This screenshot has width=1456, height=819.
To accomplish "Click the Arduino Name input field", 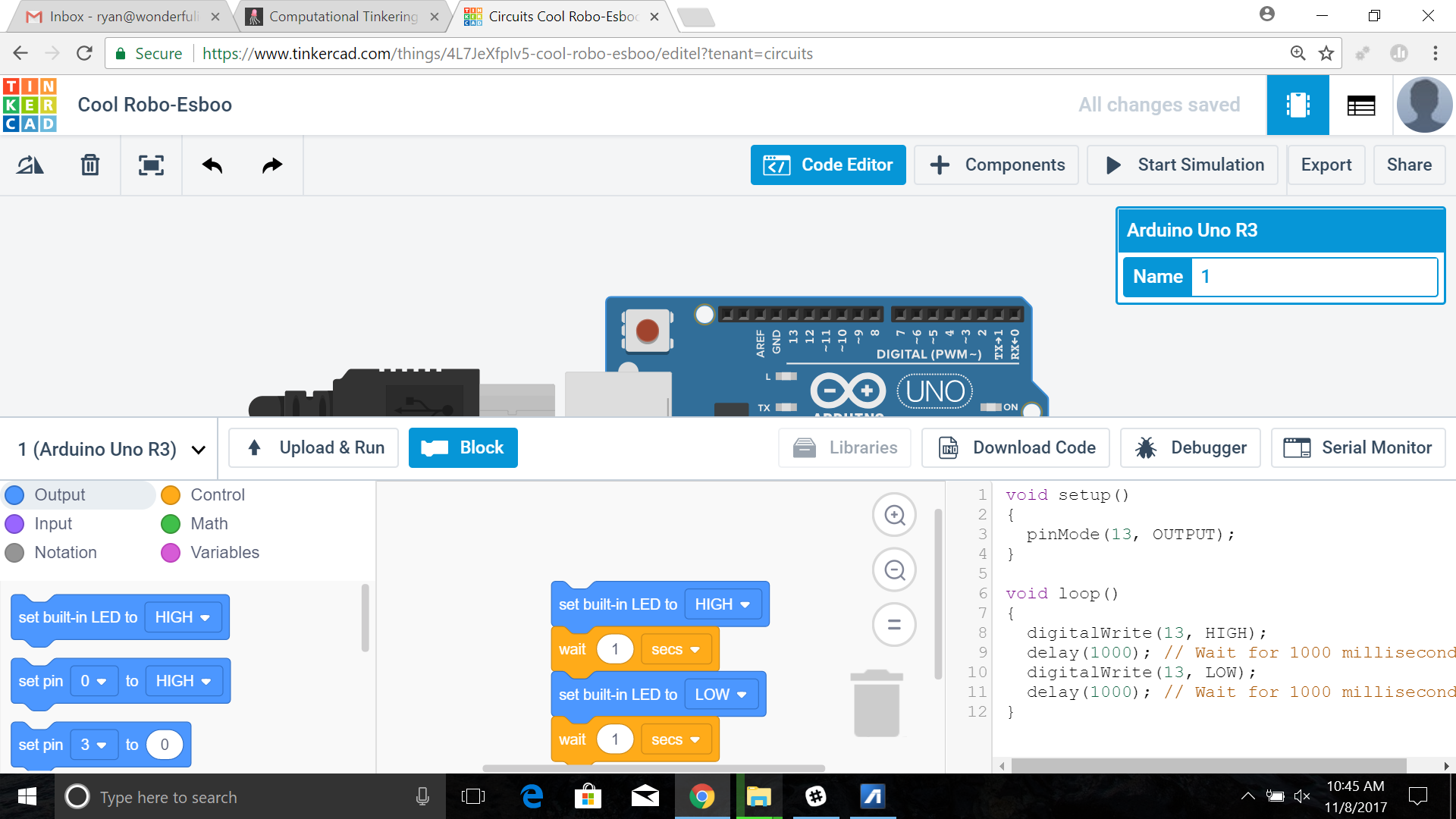I will (x=1313, y=277).
